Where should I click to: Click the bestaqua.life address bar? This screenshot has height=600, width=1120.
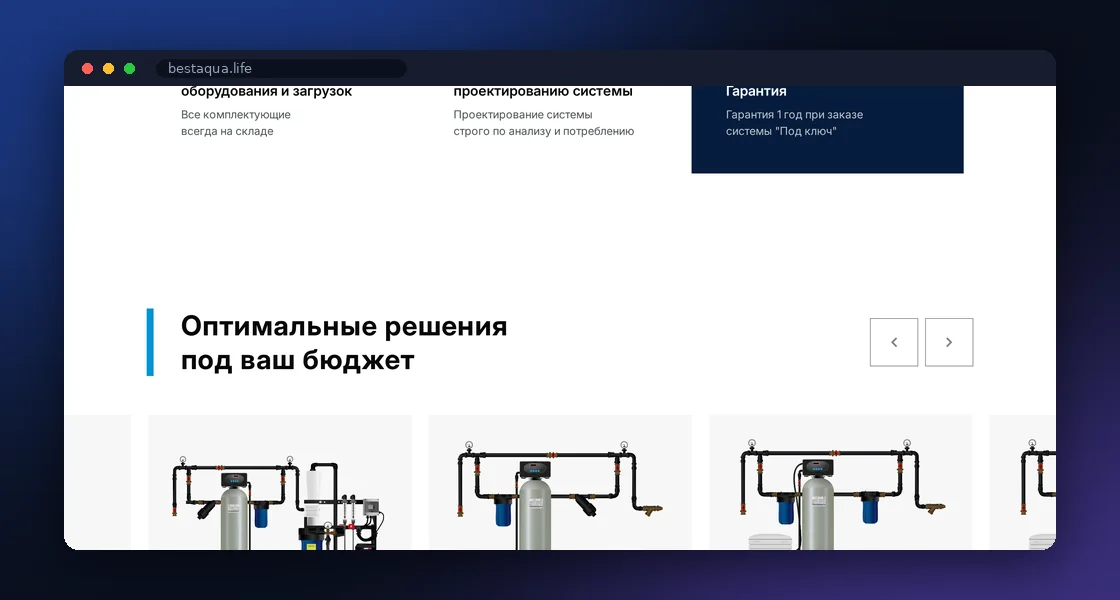pos(281,69)
